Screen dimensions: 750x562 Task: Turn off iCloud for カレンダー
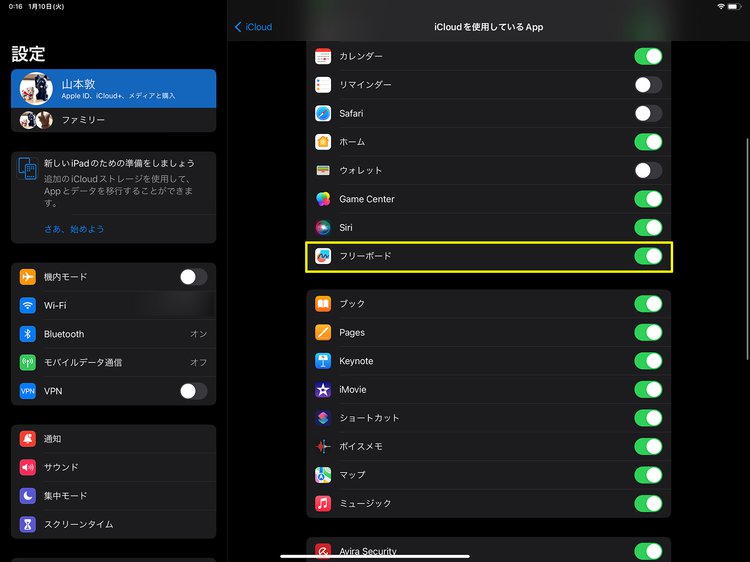[x=648, y=56]
